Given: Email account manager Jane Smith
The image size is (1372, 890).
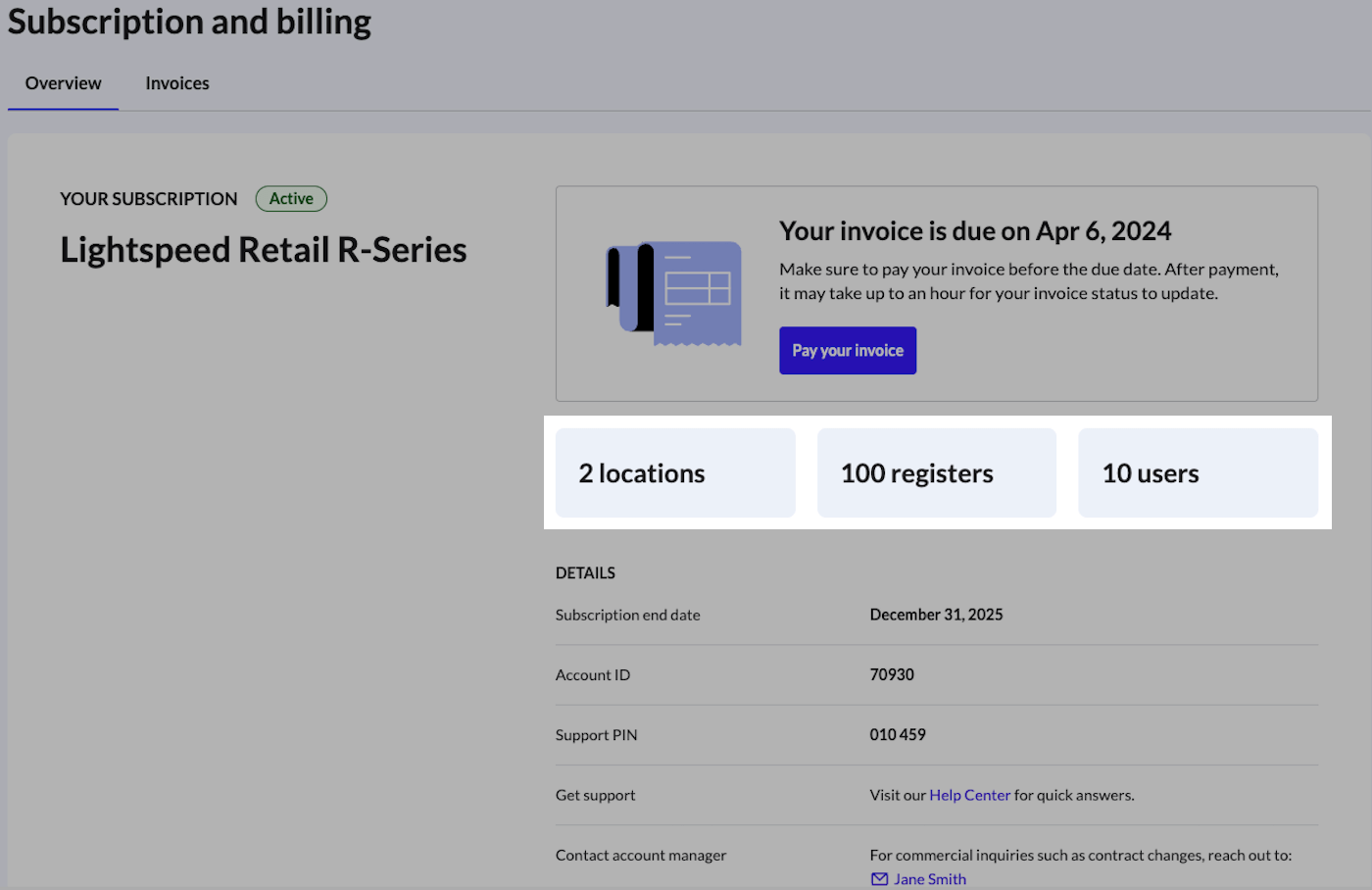Looking at the screenshot, I should pos(929,879).
